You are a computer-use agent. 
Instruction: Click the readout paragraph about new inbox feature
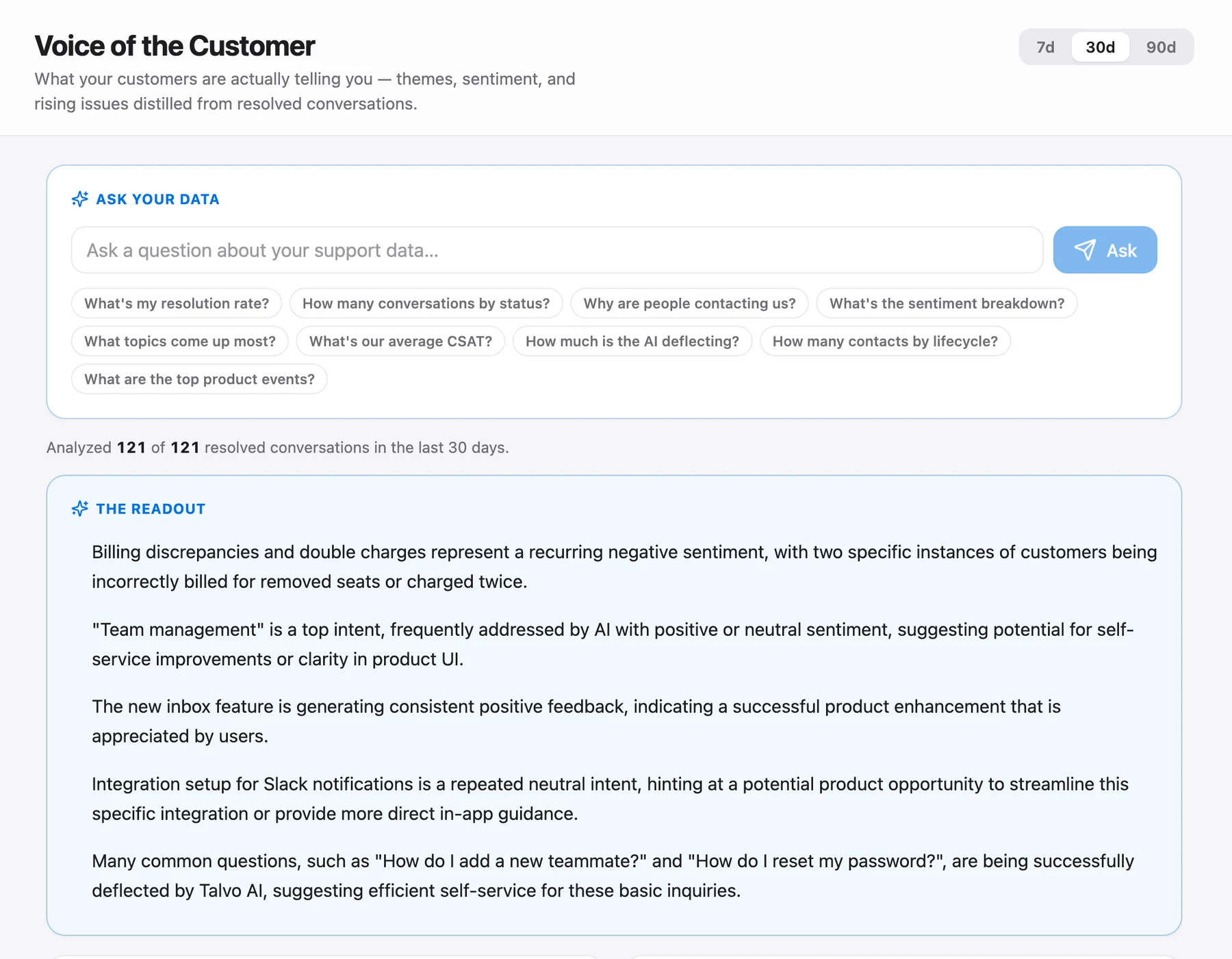coord(576,721)
